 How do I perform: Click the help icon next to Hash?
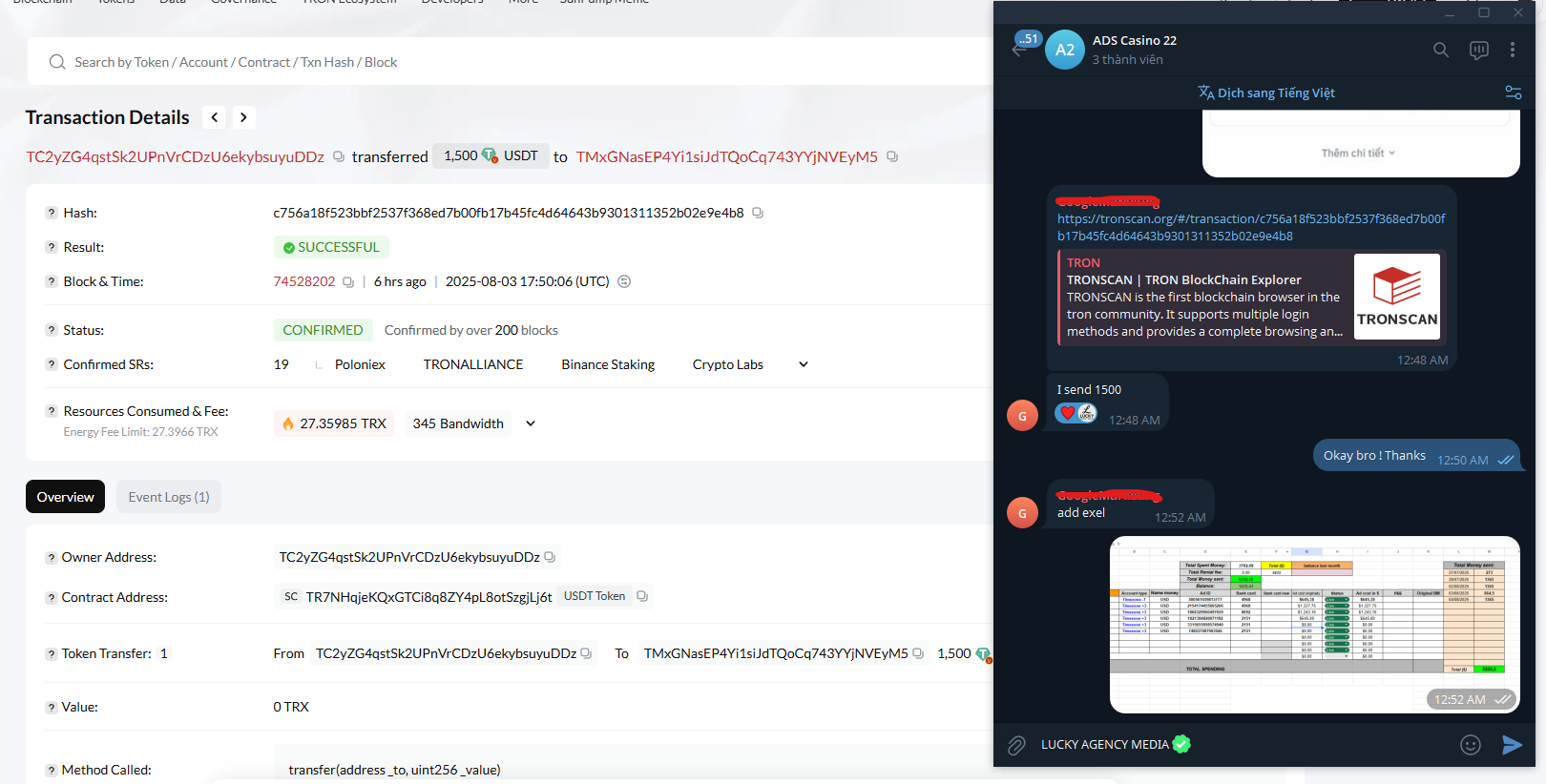coord(52,213)
